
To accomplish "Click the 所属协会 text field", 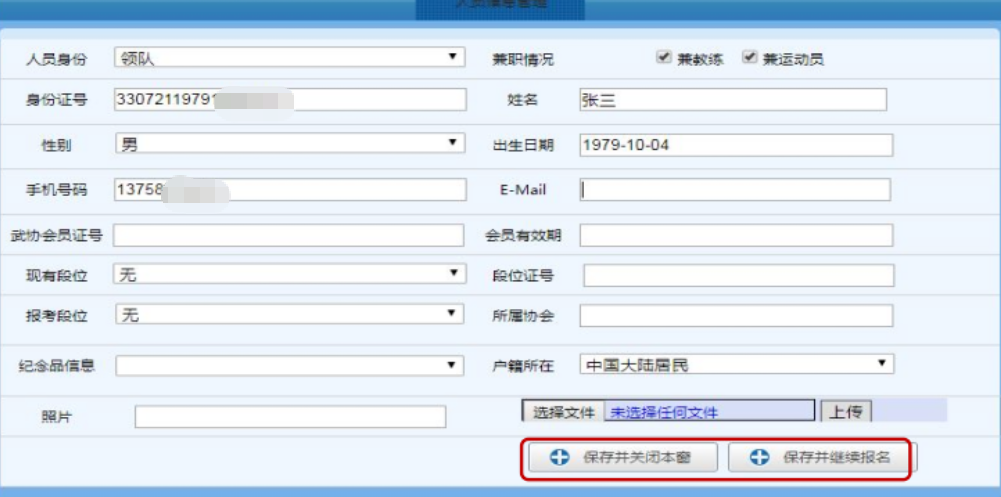I will 735,316.
